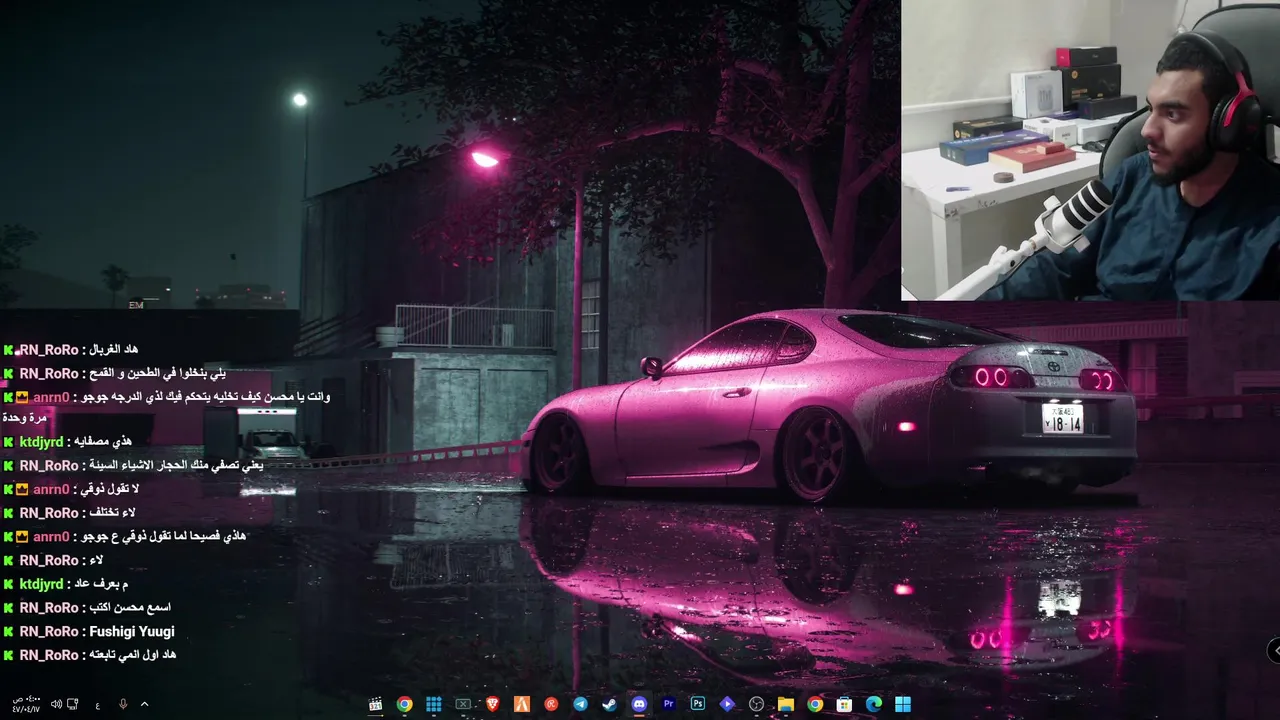This screenshot has width=1280, height=720.
Task: Open Telegram from the taskbar
Action: pos(580,704)
